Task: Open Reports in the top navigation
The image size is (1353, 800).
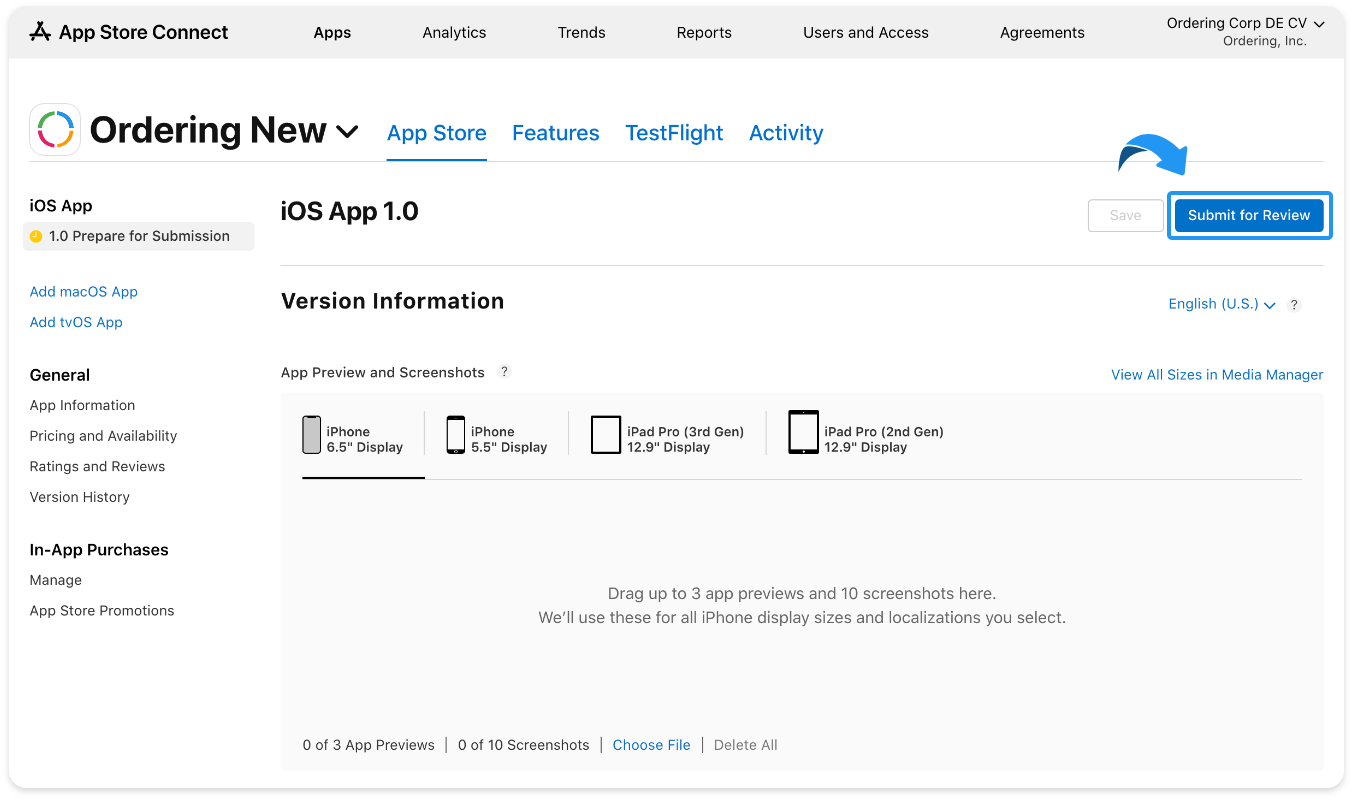Action: [704, 33]
